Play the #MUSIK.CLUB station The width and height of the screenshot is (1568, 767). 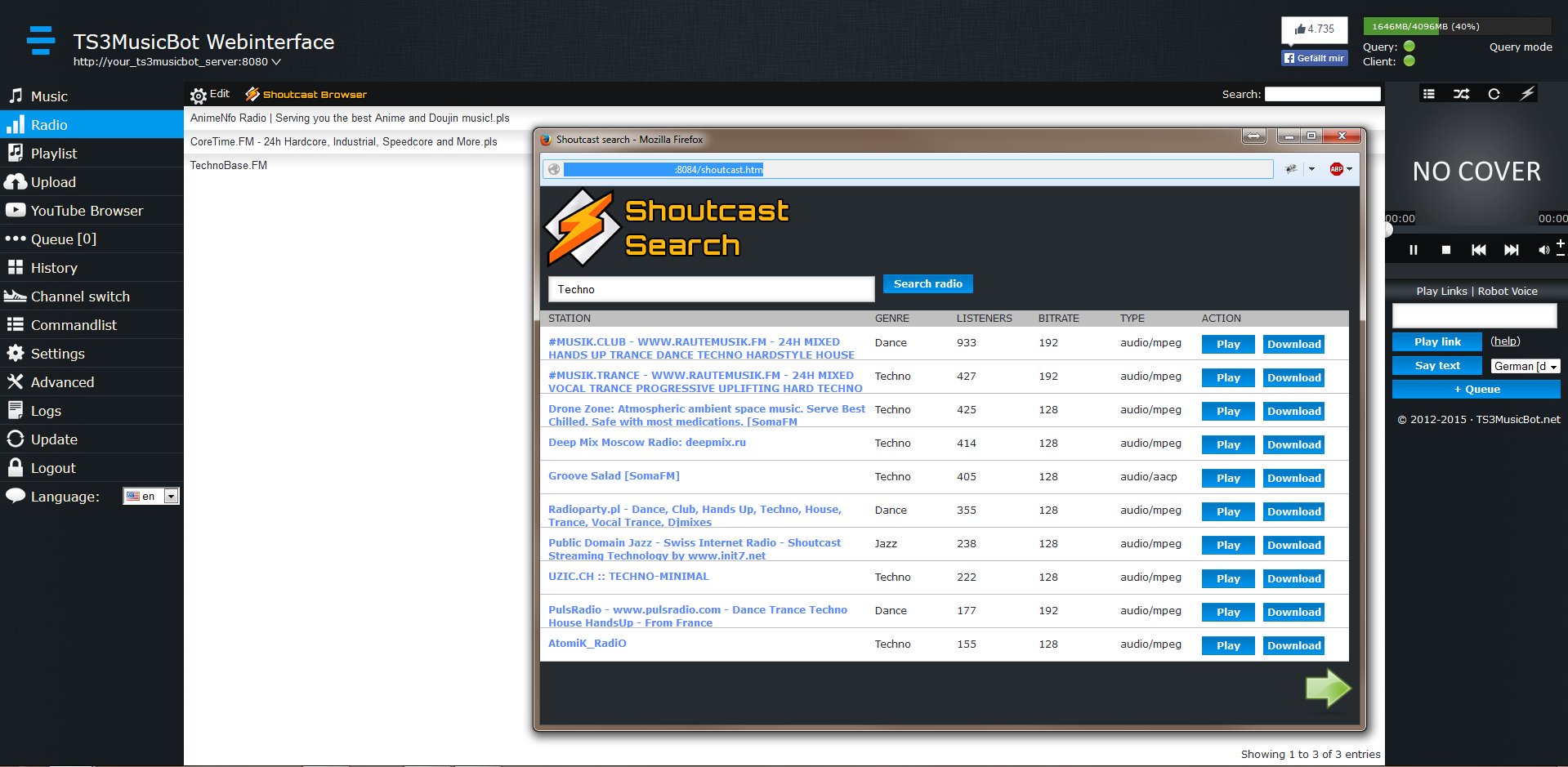click(x=1228, y=344)
